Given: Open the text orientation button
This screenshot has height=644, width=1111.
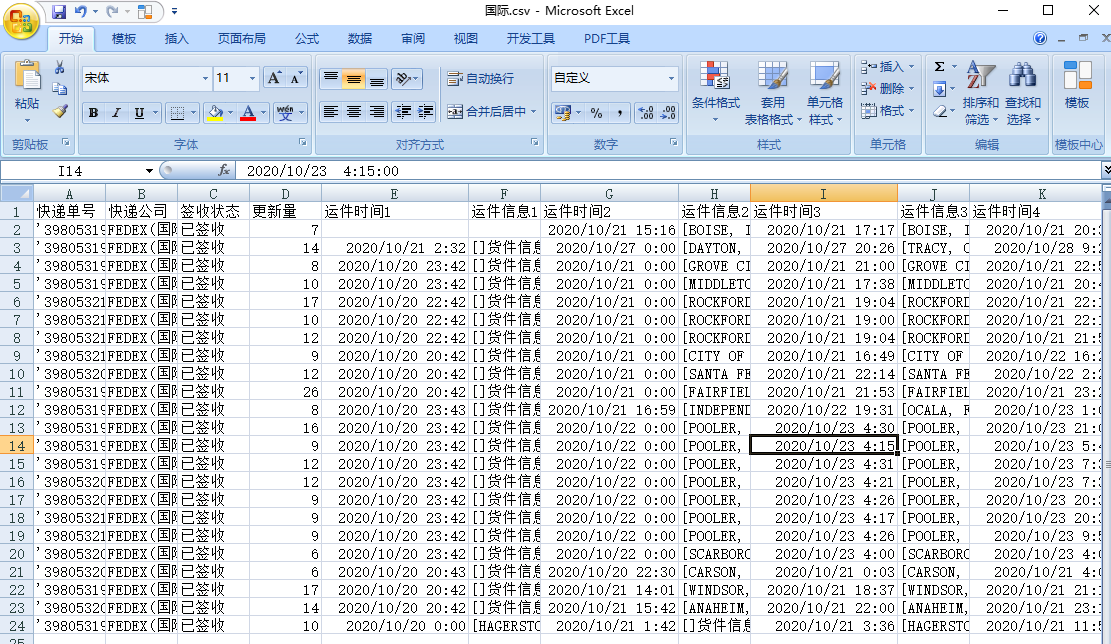Looking at the screenshot, I should click(x=407, y=78).
